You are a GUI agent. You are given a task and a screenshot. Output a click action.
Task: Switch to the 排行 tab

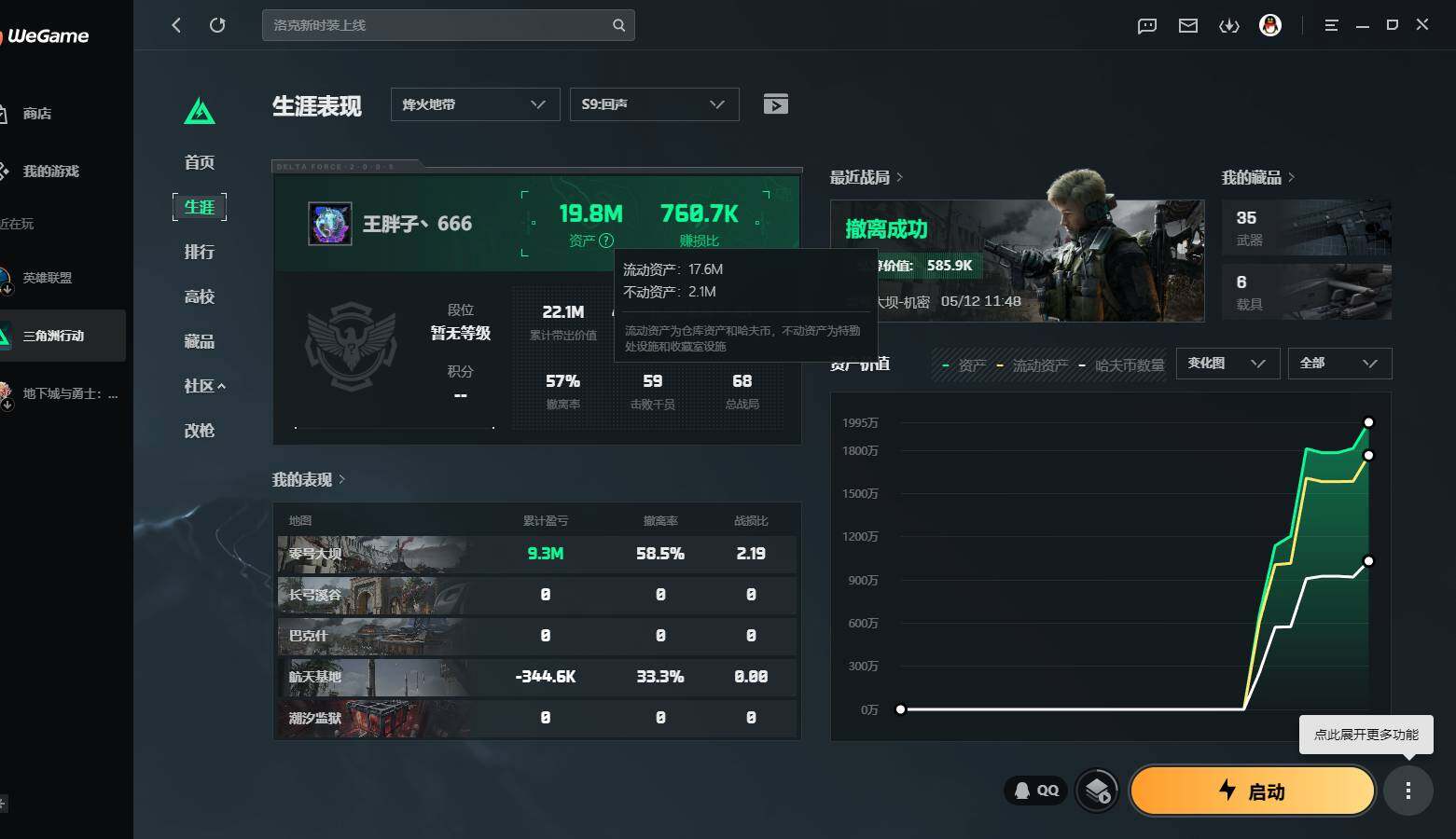(200, 252)
